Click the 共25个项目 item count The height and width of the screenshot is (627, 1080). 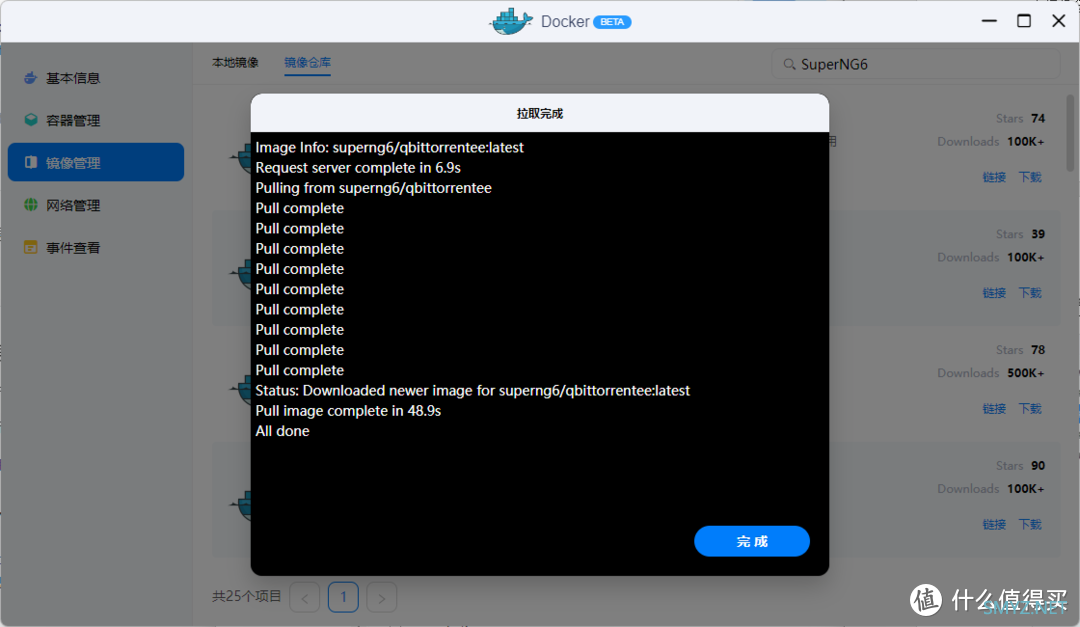click(247, 596)
